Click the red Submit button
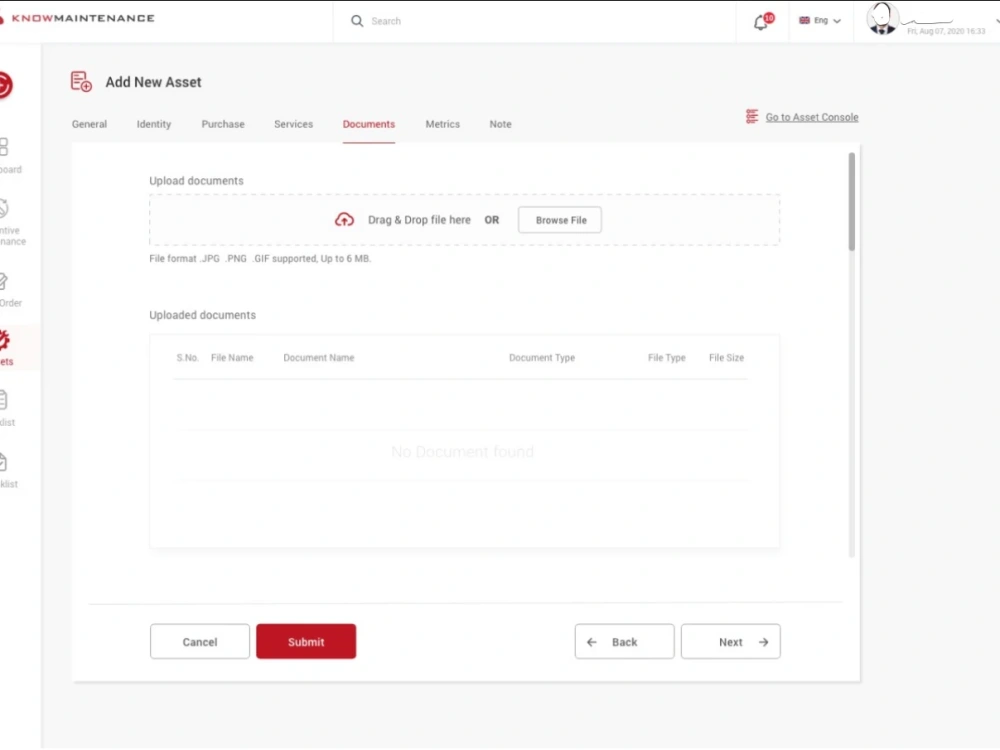1000x750 pixels. click(306, 642)
